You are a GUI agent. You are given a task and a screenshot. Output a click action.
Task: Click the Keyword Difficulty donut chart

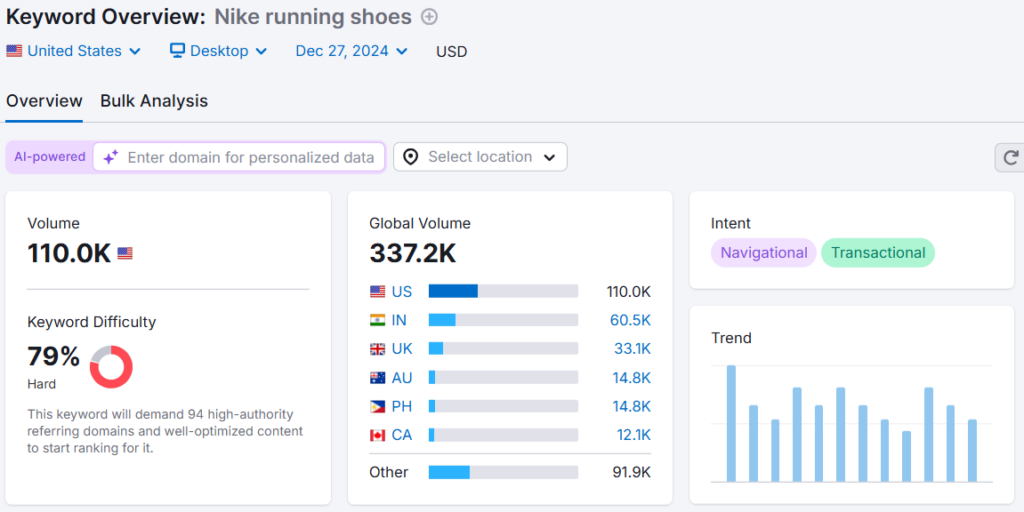[111, 367]
